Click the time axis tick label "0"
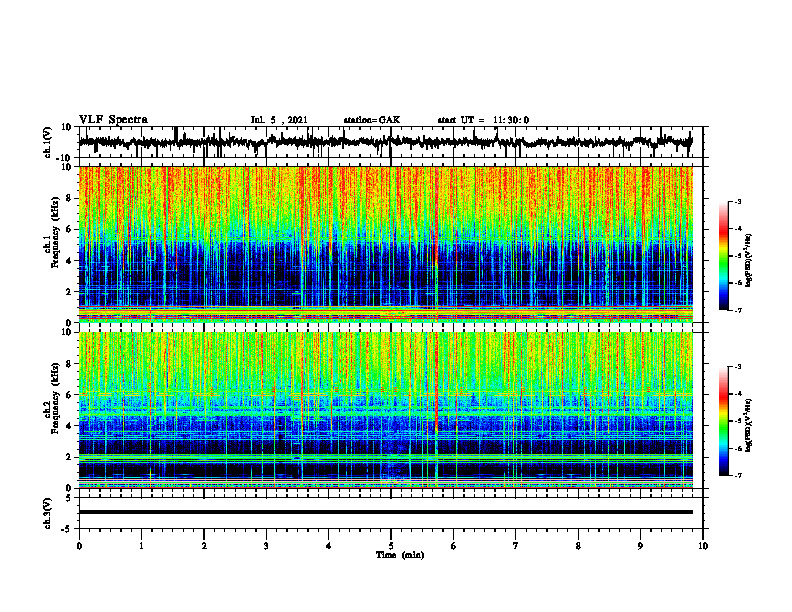 (79, 546)
